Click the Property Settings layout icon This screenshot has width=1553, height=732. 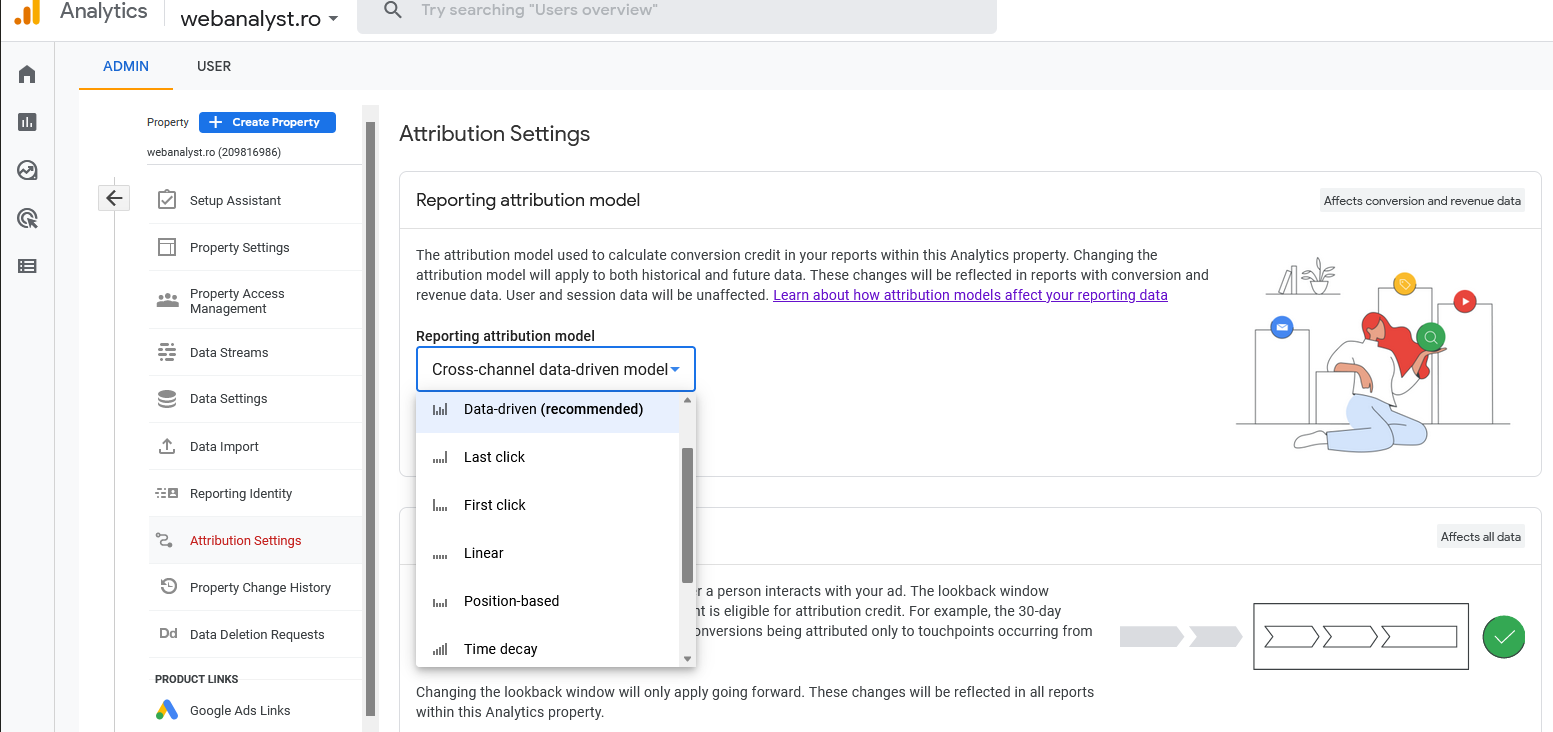(167, 247)
